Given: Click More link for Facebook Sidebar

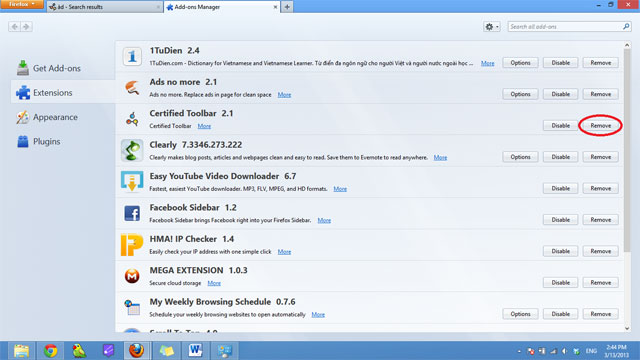Looking at the screenshot, I should 324,220.
